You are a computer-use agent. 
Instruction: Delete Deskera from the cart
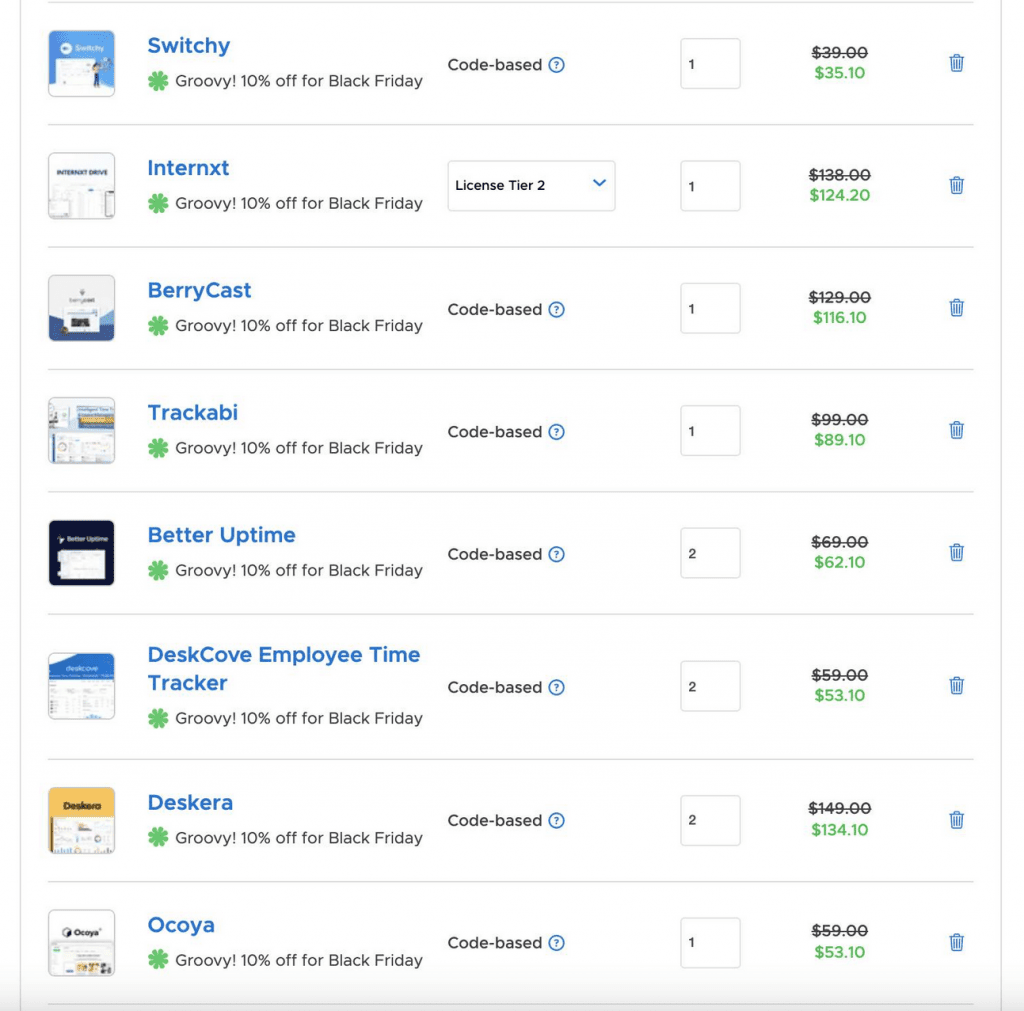(x=956, y=820)
